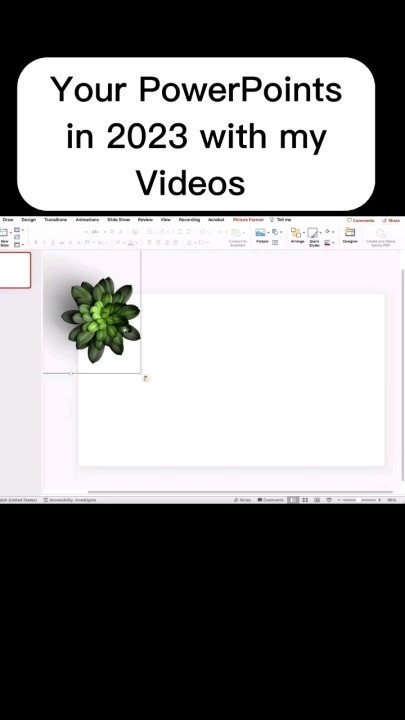Open the Section dropdown in the ribbon
The width and height of the screenshot is (405, 720).
click(x=19, y=244)
